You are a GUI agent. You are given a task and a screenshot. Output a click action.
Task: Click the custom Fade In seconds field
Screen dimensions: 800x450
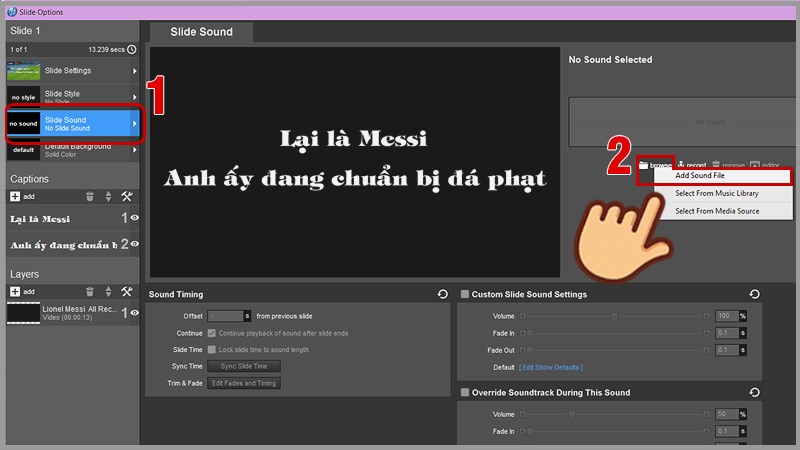[727, 333]
